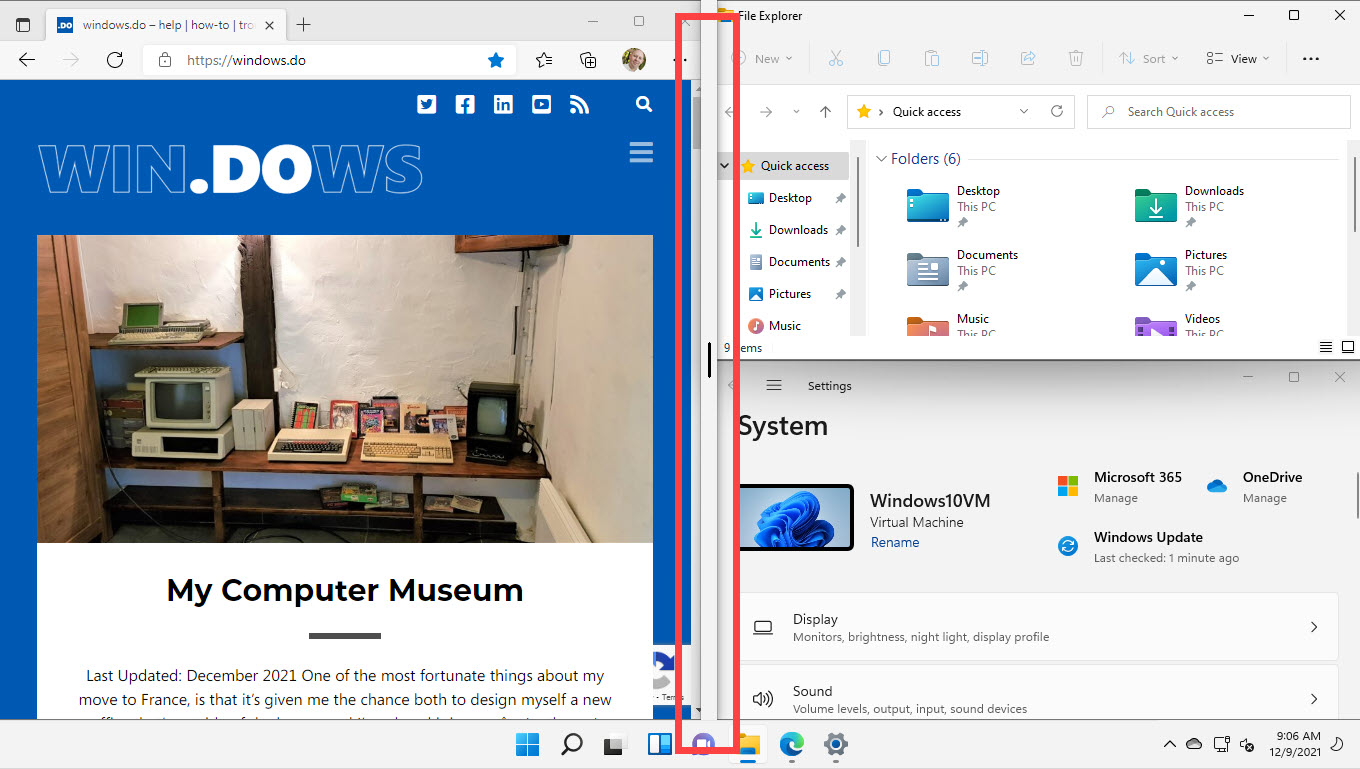Expand the address bar history dropdown

(x=1023, y=112)
